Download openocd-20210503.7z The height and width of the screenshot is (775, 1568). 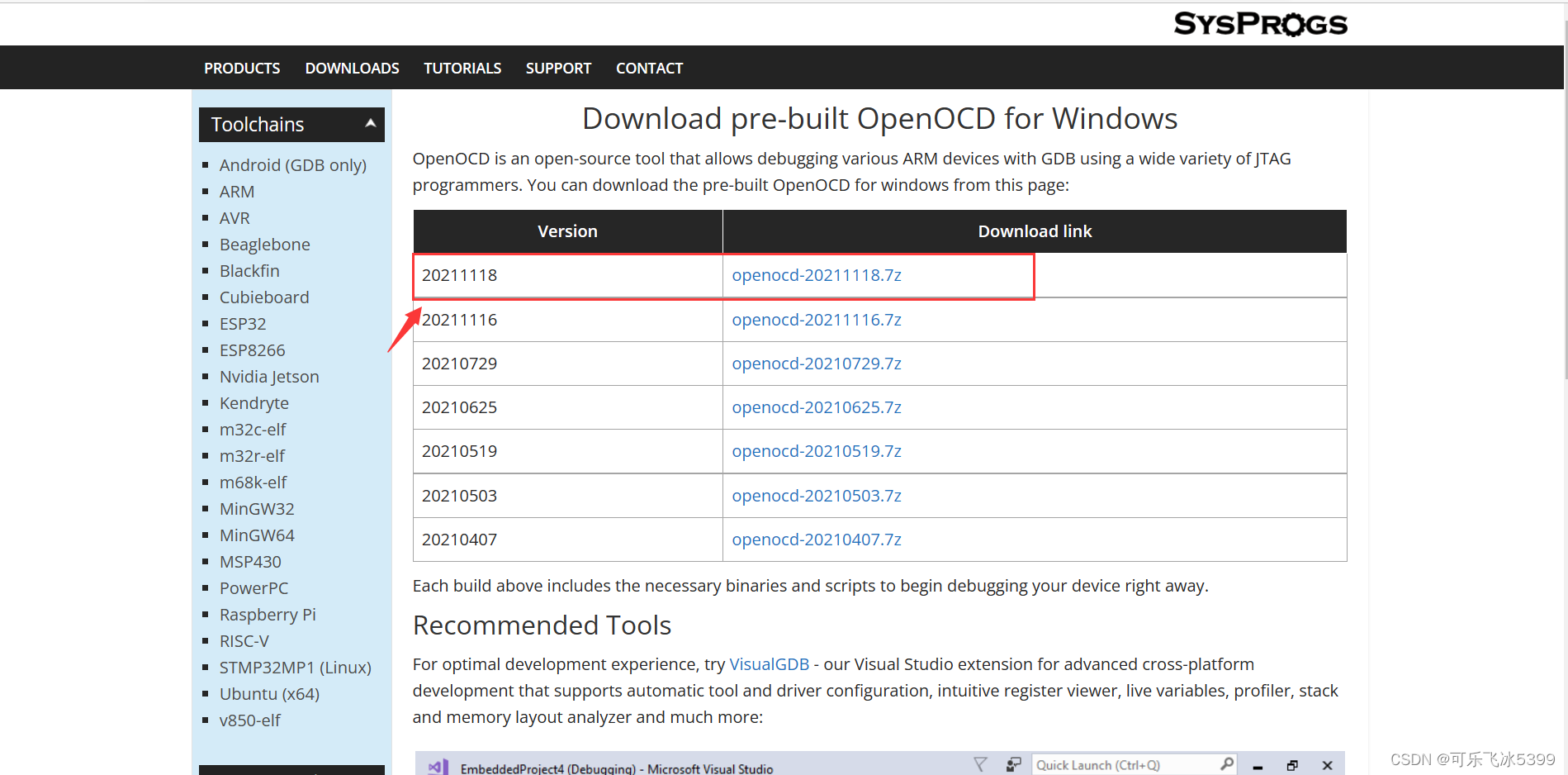point(816,496)
